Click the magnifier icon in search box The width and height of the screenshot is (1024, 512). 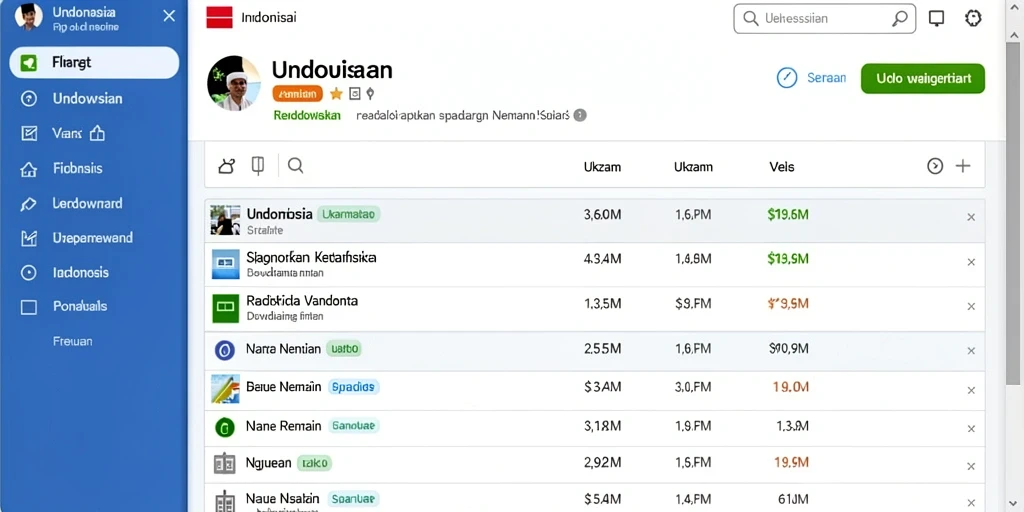tap(899, 18)
